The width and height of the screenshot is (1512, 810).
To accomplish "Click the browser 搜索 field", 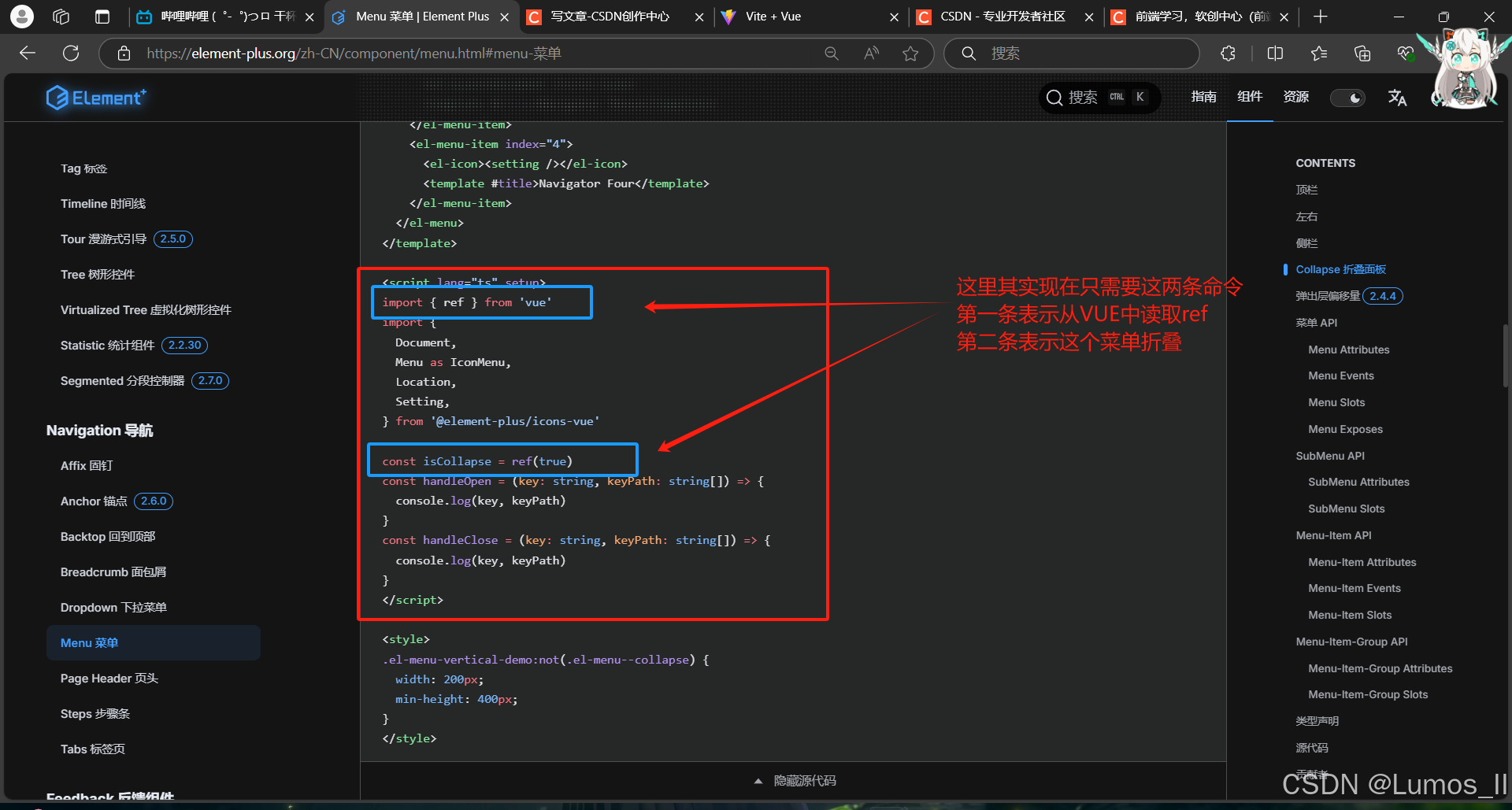I will [x=1071, y=54].
